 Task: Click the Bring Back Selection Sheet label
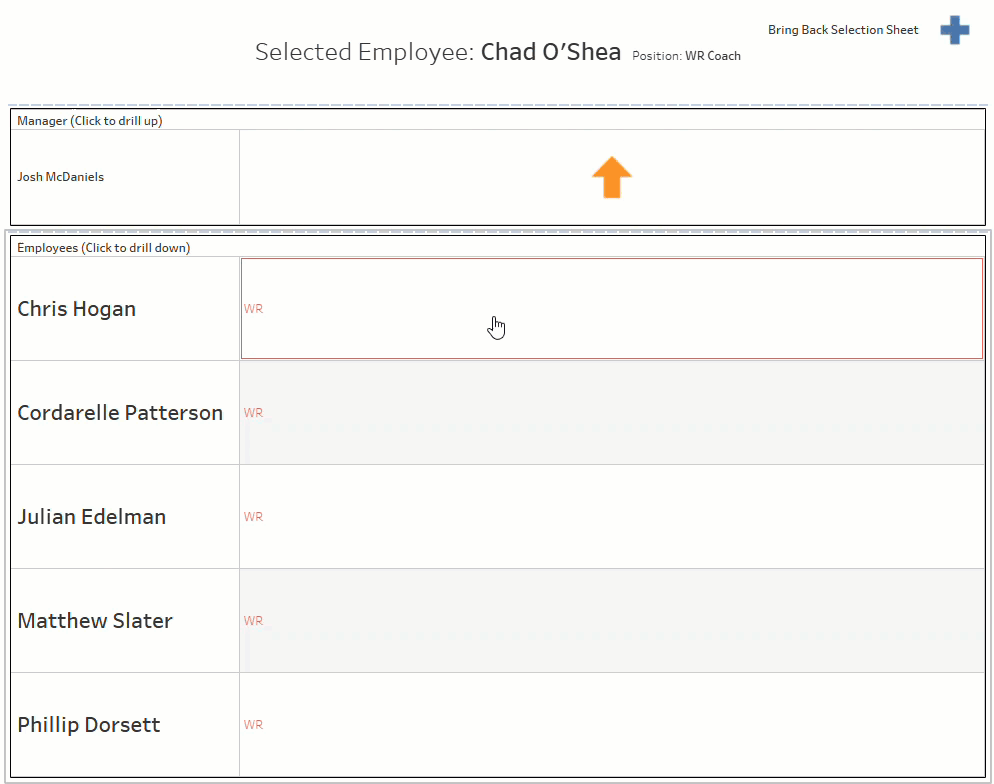(x=842, y=30)
